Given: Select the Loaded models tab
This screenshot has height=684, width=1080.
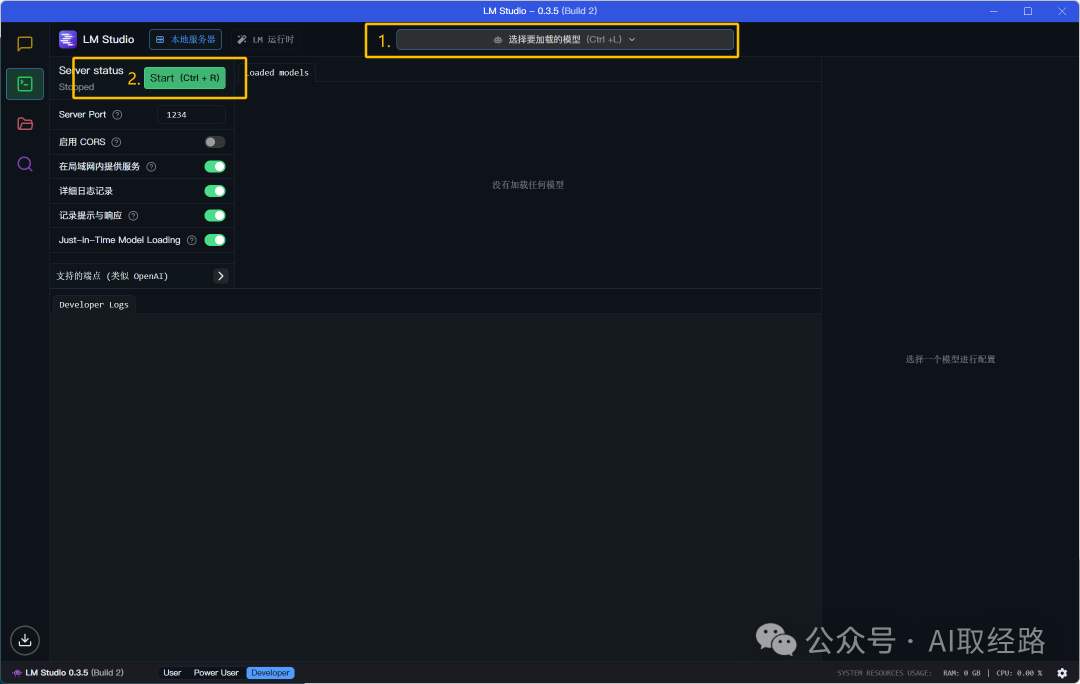Looking at the screenshot, I should point(276,72).
